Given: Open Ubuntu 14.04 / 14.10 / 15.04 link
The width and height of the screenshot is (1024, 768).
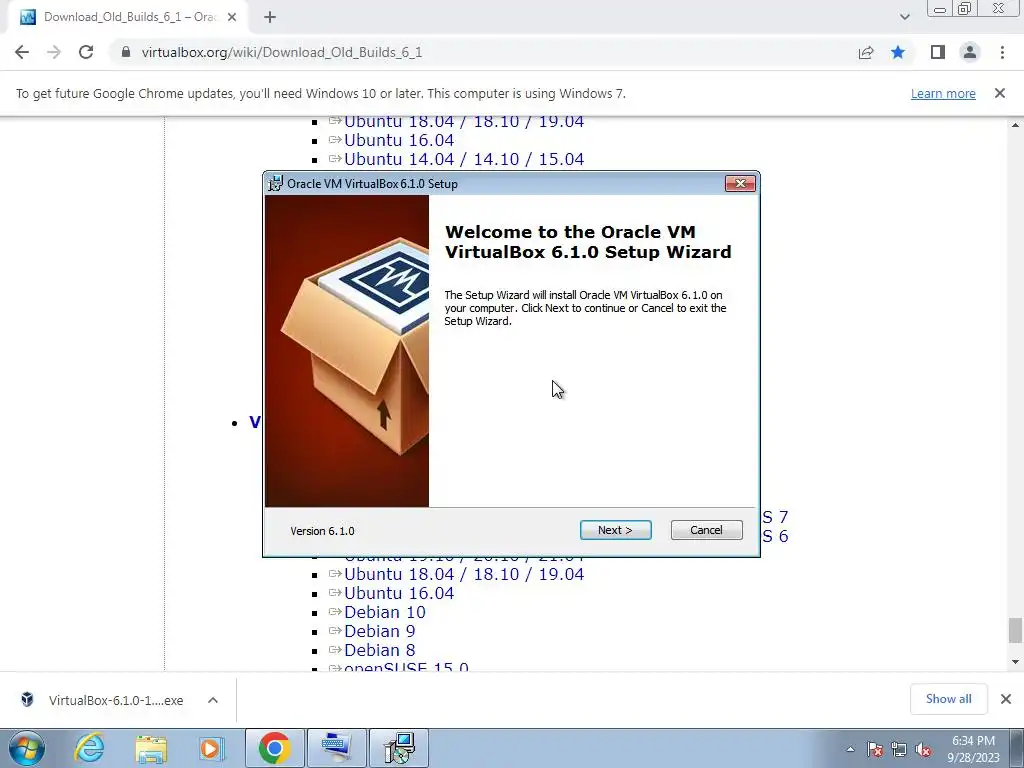Looking at the screenshot, I should tap(464, 159).
